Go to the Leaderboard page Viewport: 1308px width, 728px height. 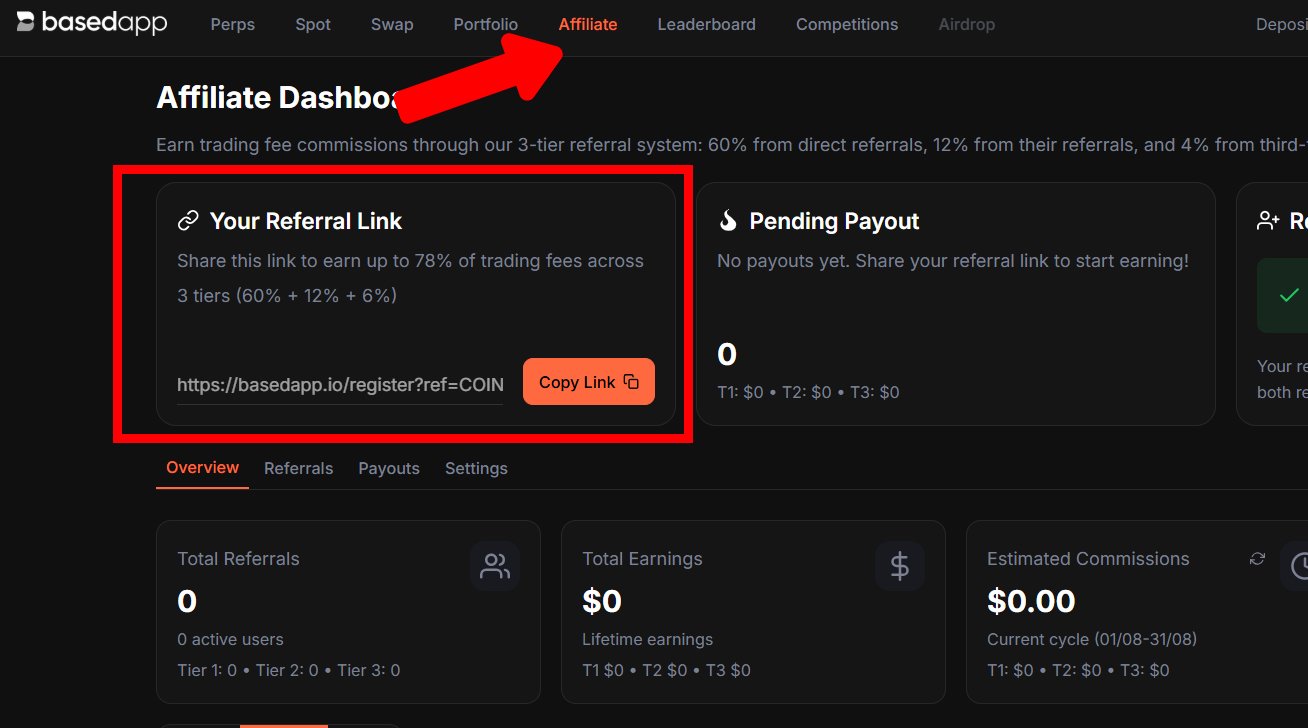706,24
